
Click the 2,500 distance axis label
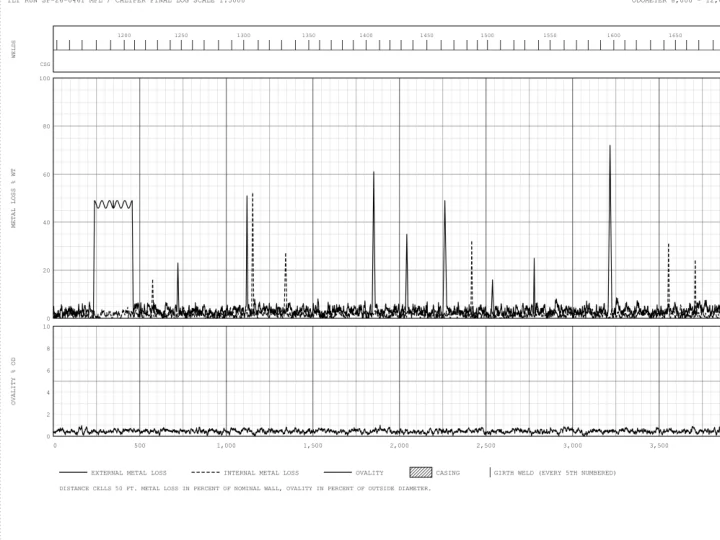pos(486,445)
